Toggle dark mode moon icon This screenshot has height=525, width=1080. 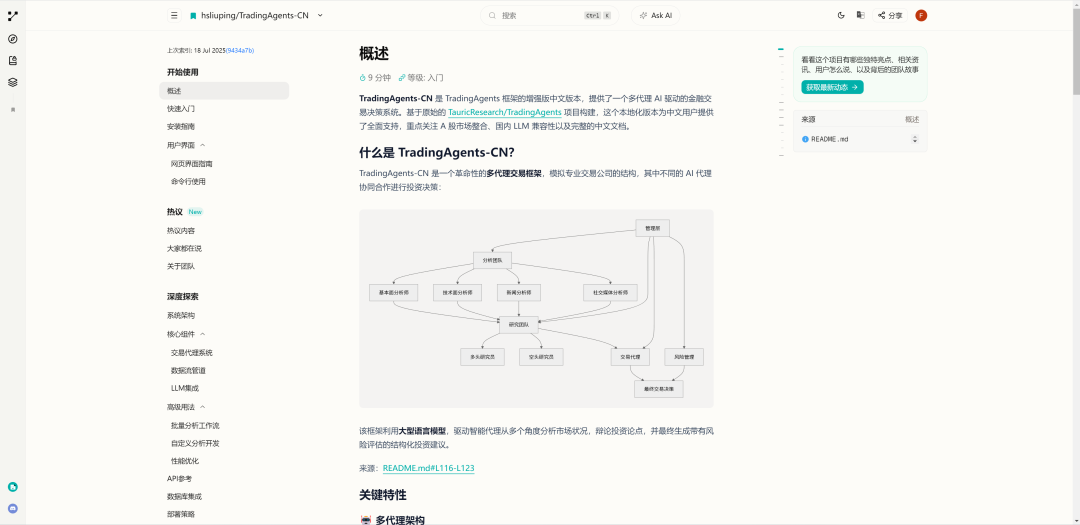[x=841, y=15]
